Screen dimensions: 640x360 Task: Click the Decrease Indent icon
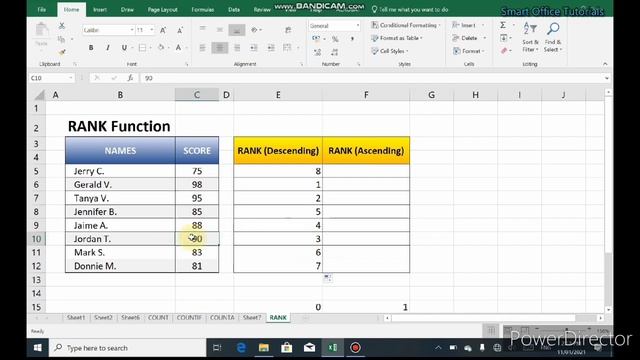[x=254, y=48]
